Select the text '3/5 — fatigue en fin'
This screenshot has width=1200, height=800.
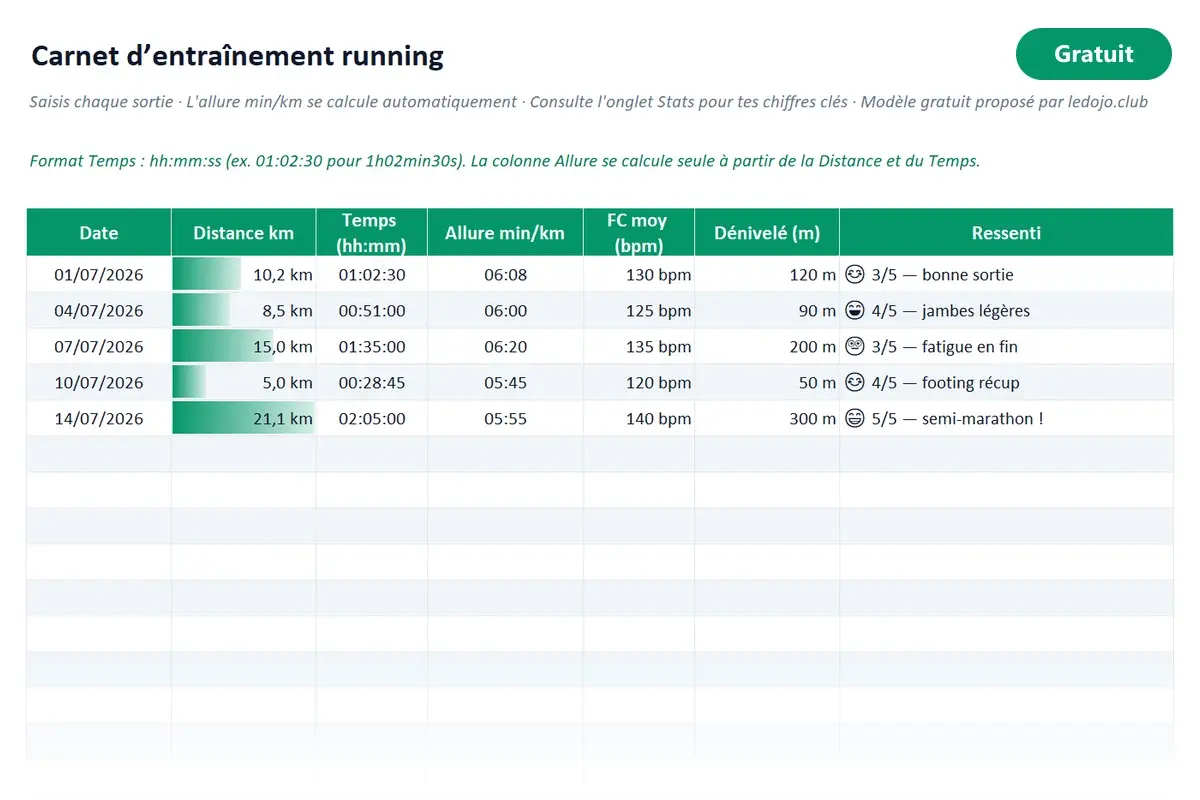944,347
